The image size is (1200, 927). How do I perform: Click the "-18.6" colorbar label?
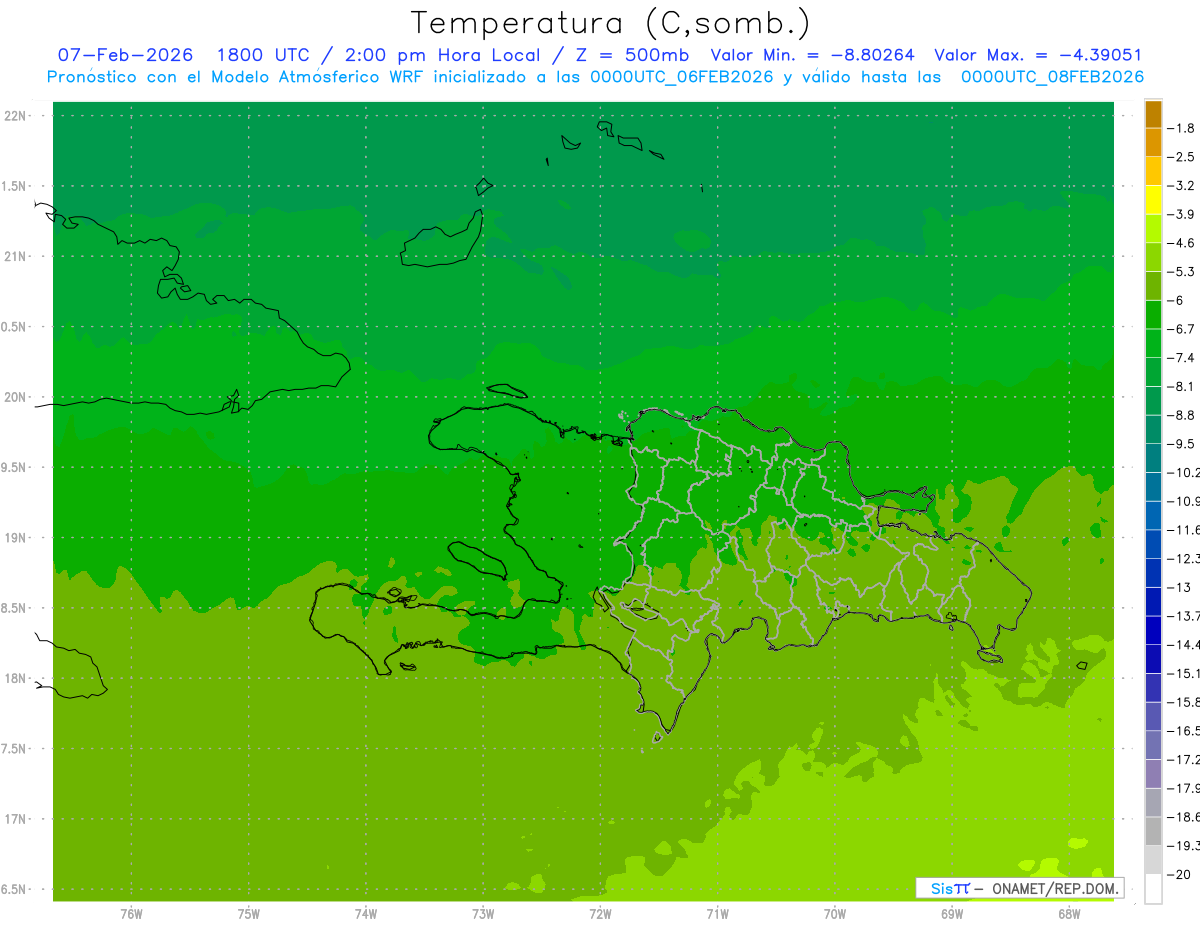1183,817
